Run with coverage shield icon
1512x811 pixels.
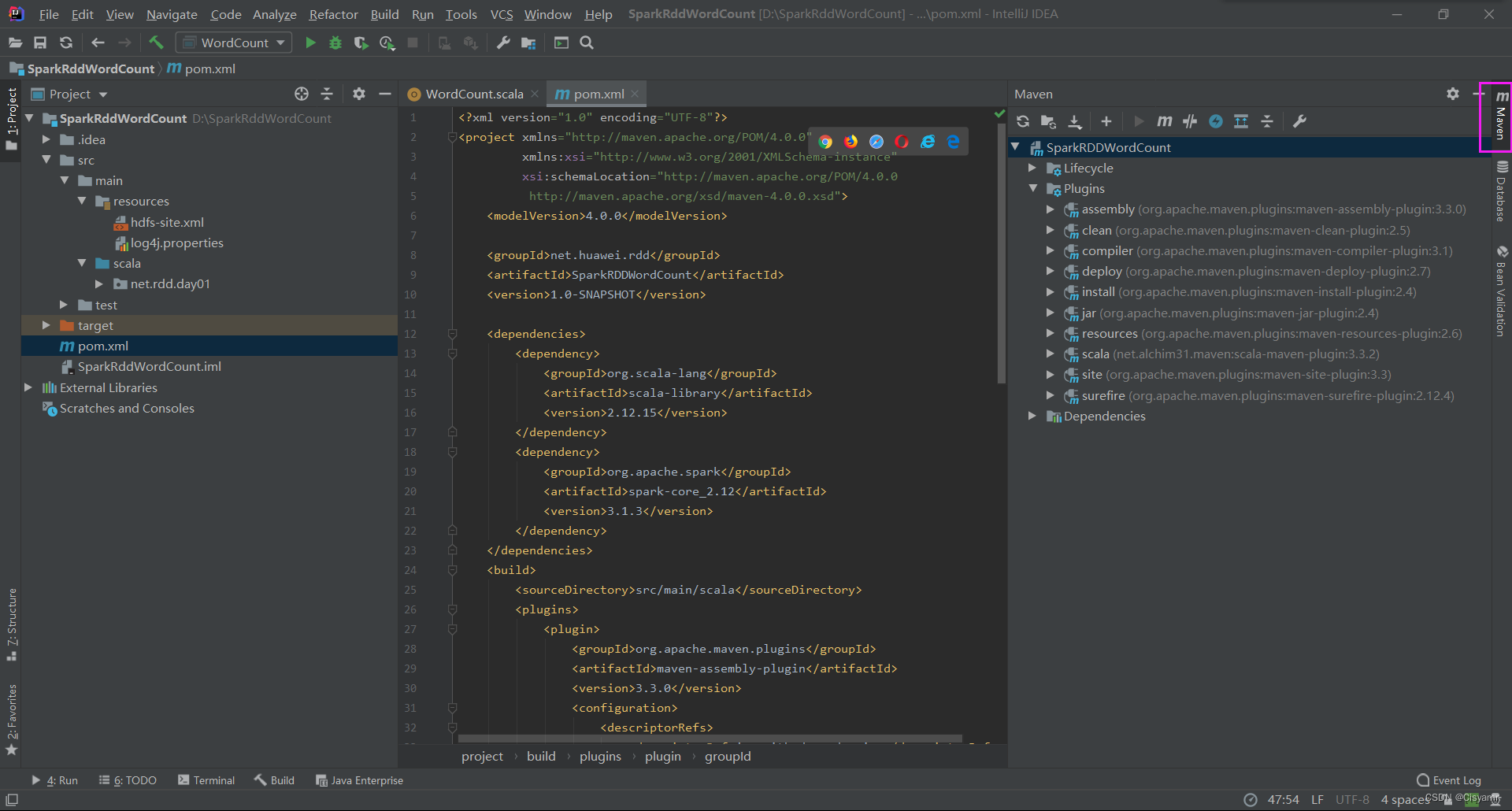[x=361, y=43]
